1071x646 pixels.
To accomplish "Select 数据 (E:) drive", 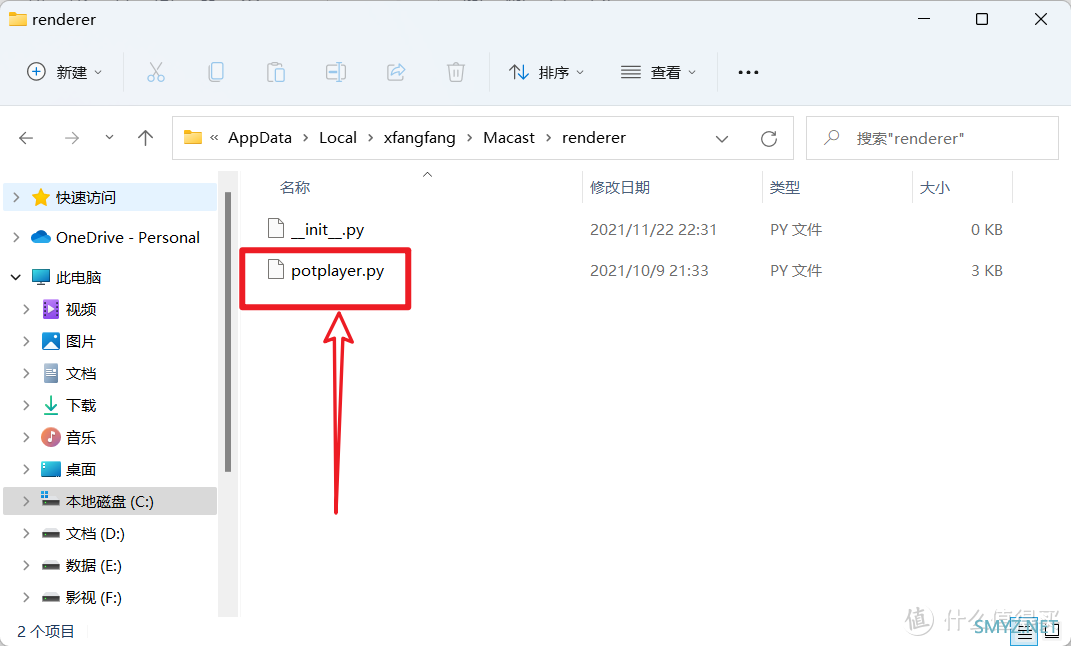I will pyautogui.click(x=94, y=565).
